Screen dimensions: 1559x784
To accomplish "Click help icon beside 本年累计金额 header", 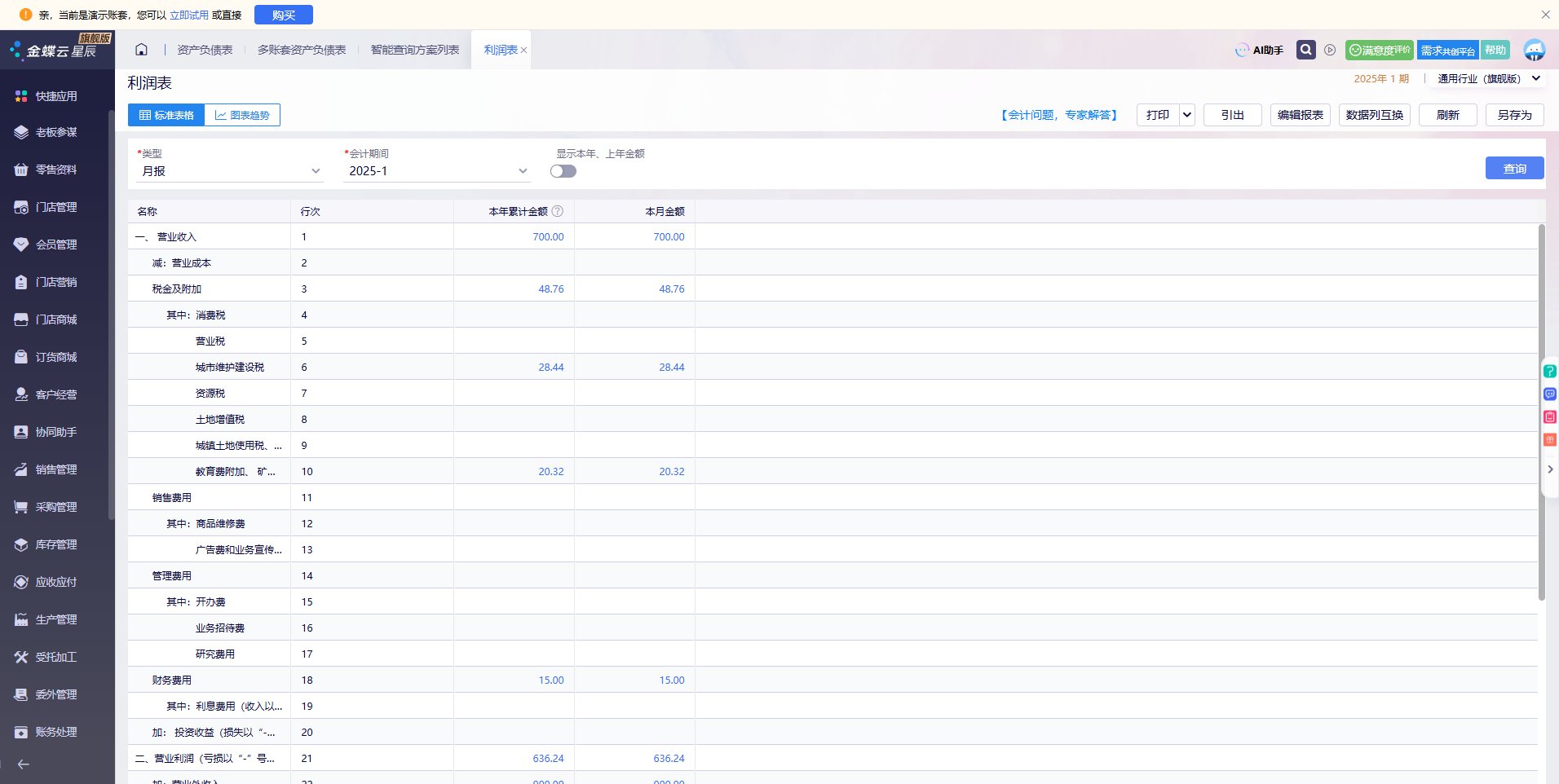I will coord(558,211).
